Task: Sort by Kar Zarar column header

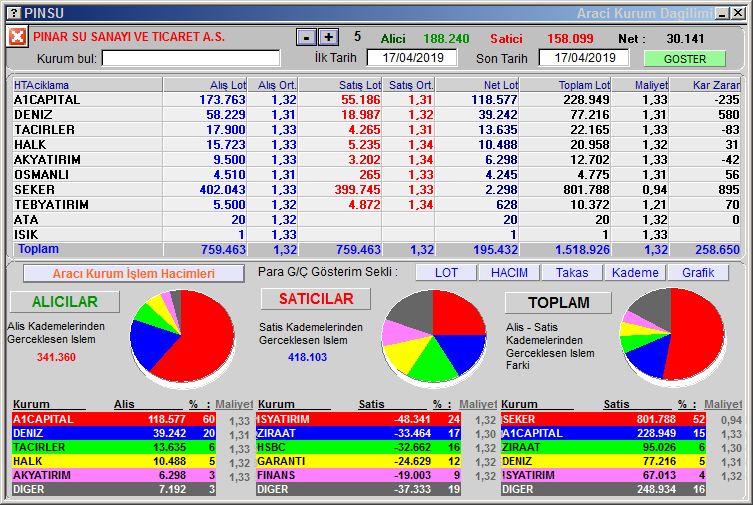Action: pos(705,85)
